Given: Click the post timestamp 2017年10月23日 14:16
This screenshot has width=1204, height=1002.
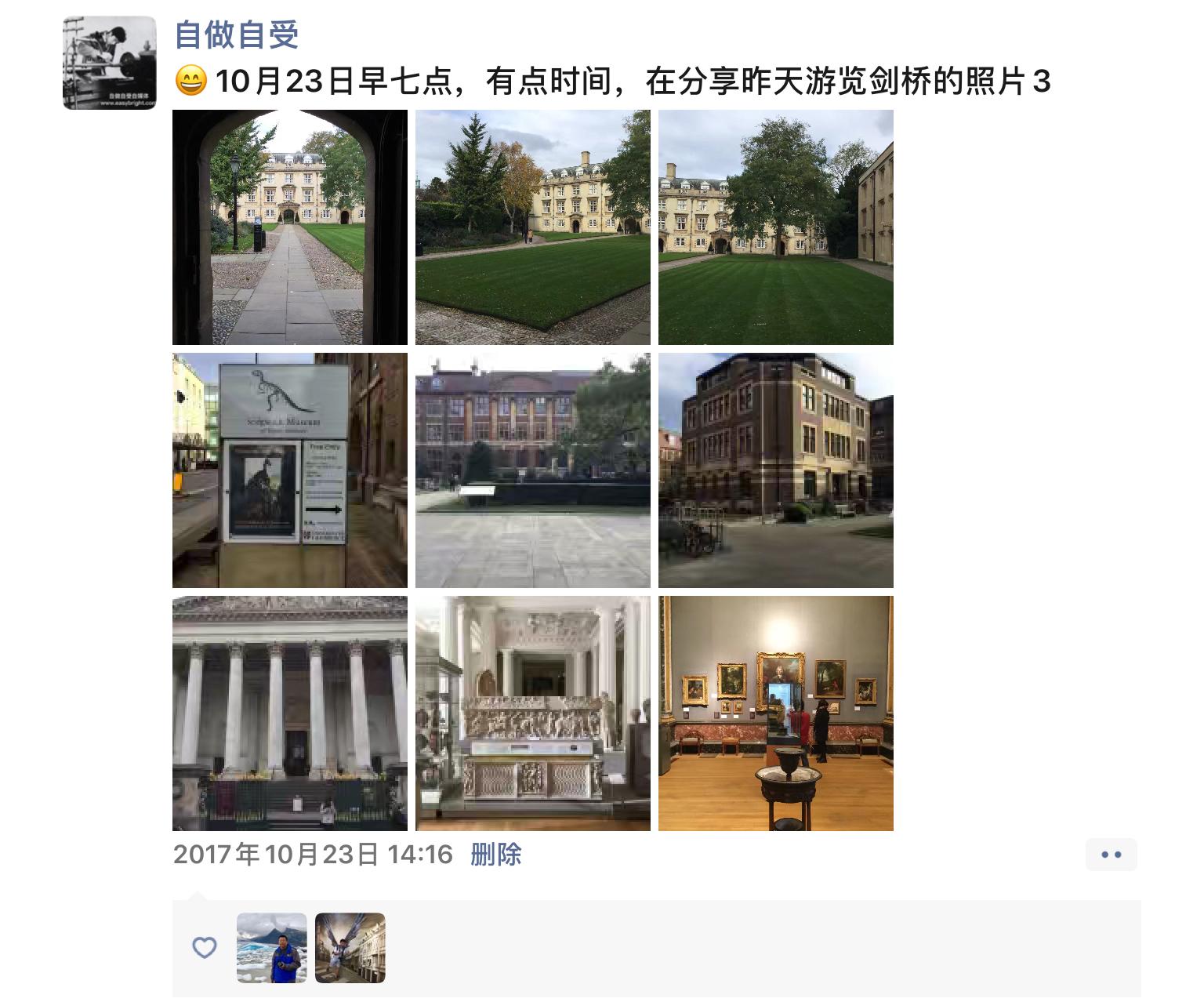Looking at the screenshot, I should tap(313, 854).
